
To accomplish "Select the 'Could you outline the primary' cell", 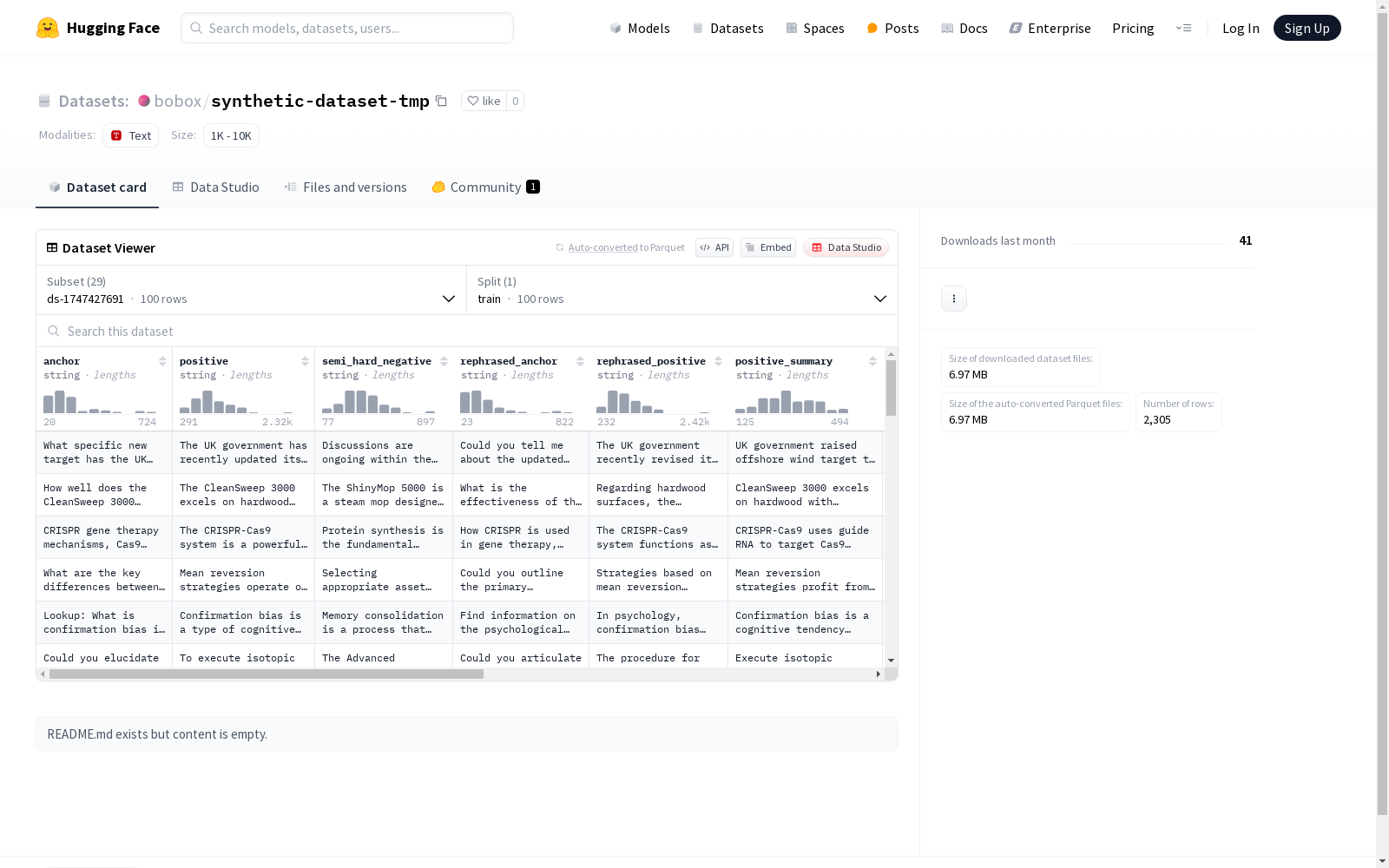I will coord(521,580).
